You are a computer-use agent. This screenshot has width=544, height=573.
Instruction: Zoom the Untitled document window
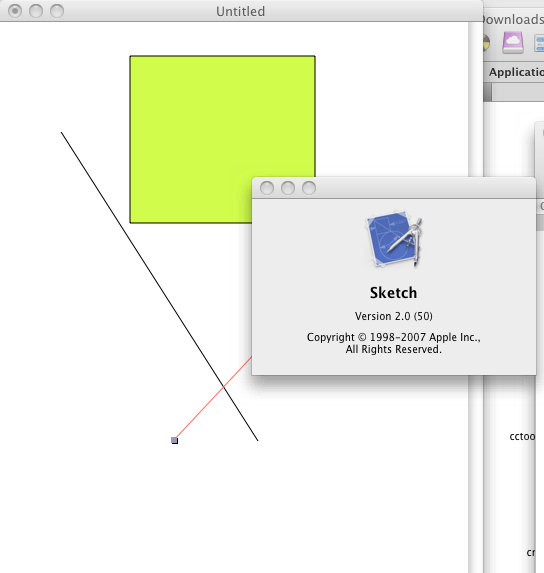click(x=57, y=11)
